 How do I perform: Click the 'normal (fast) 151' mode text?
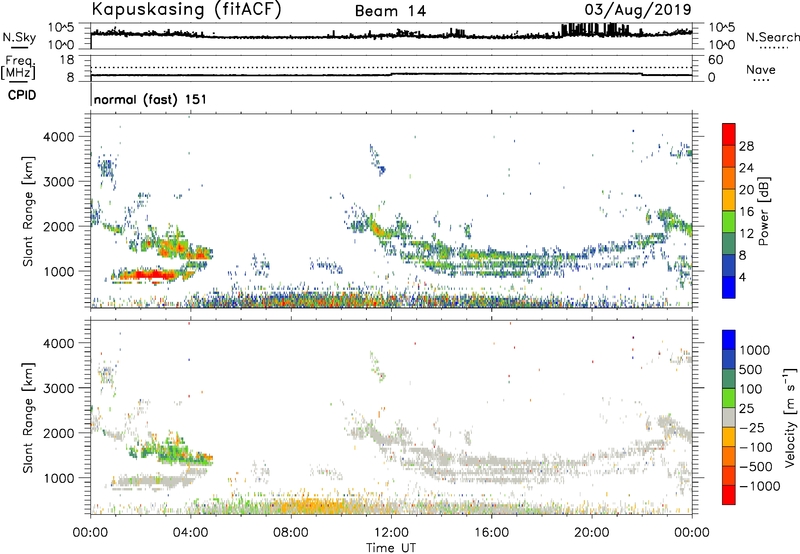(150, 99)
